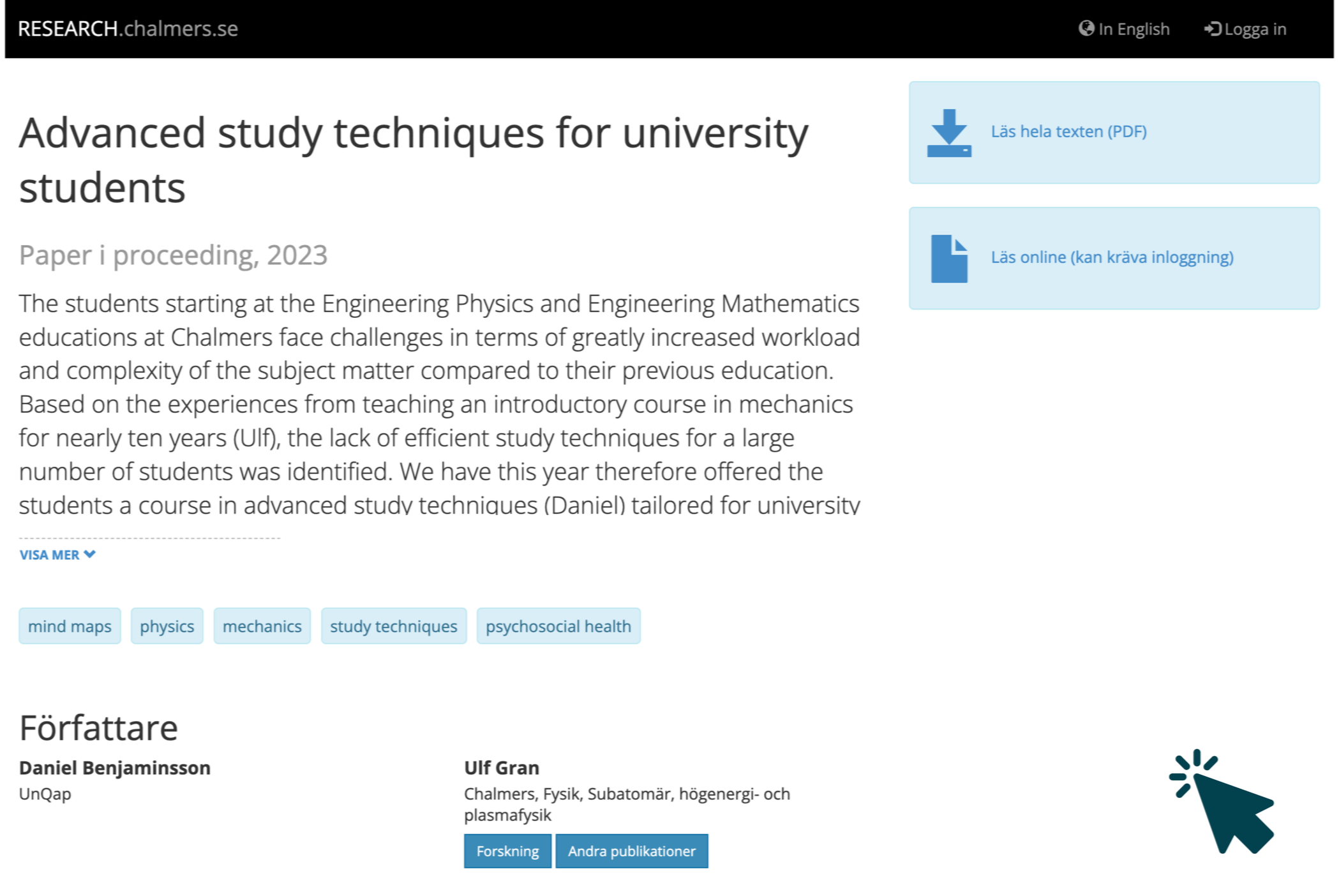Select the physics keyword tag
Screen dimensions: 1339x896
[x=167, y=626]
